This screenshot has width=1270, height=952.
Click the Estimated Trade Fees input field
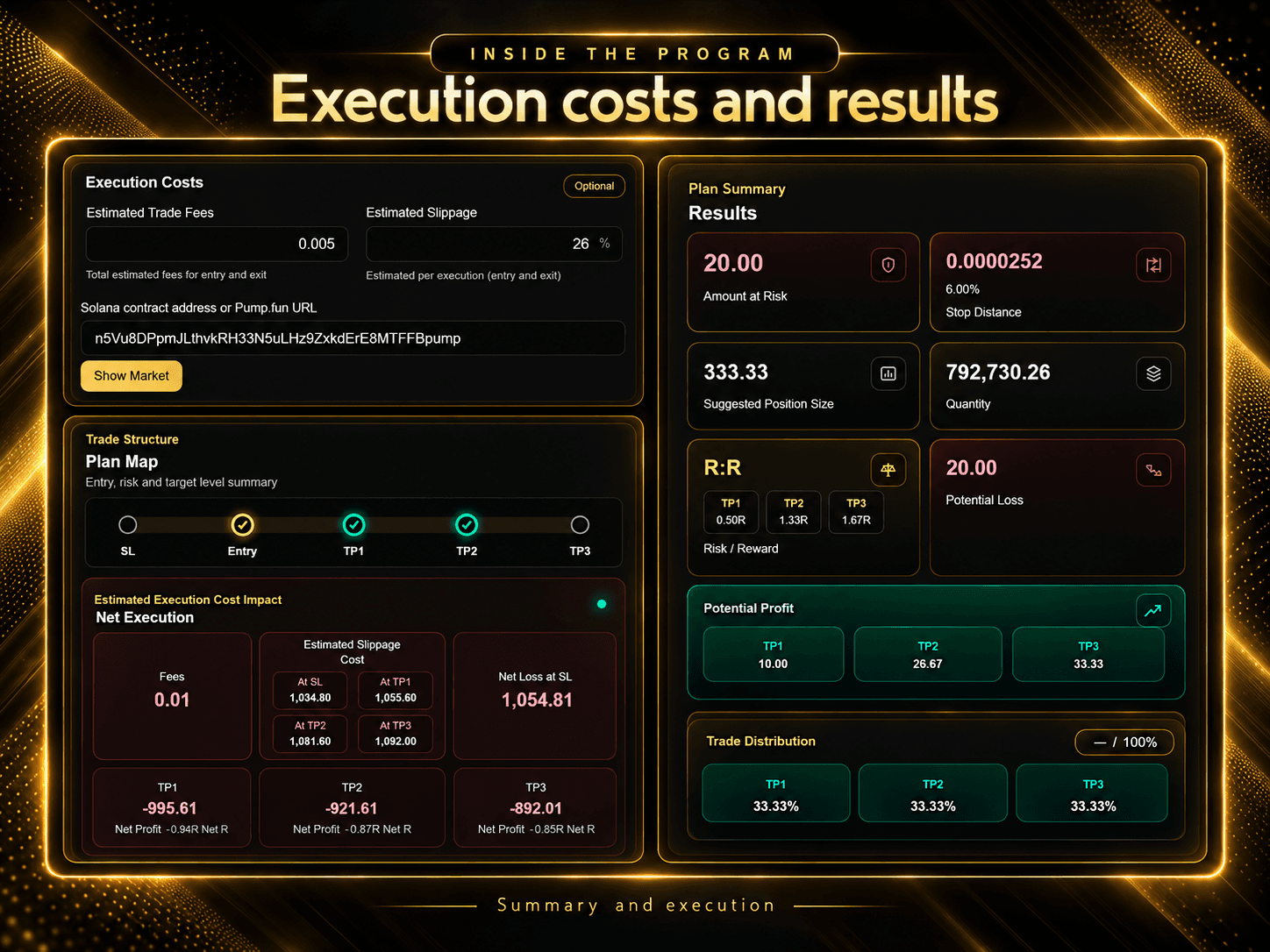click(x=217, y=244)
